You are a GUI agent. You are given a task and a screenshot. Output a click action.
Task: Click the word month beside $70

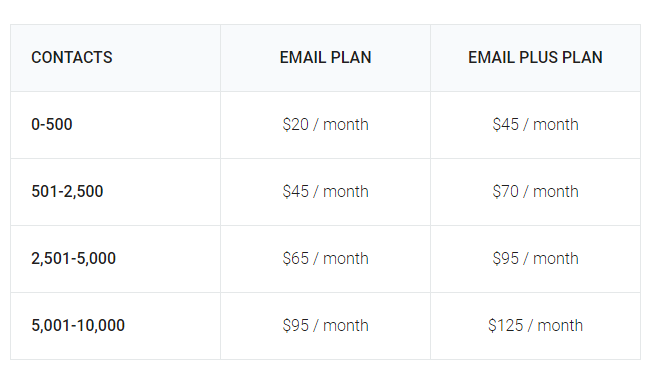tap(556, 191)
